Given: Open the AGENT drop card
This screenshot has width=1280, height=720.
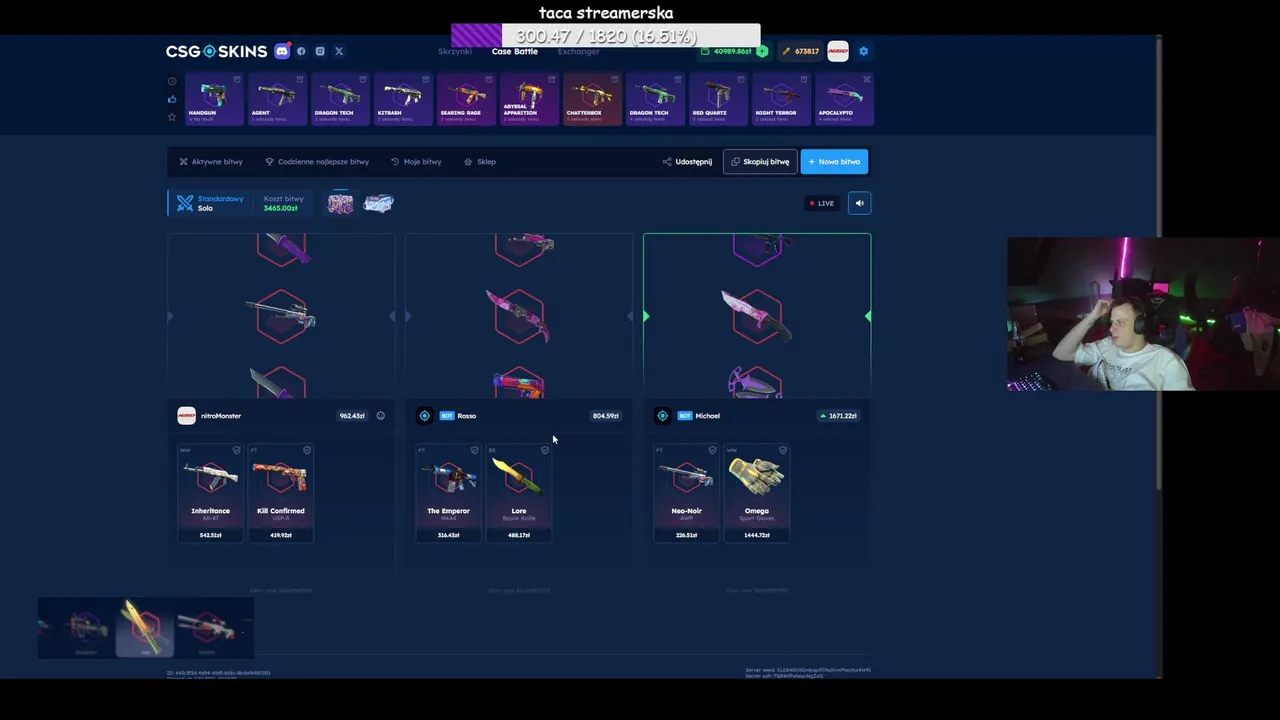Looking at the screenshot, I should click(x=277, y=99).
